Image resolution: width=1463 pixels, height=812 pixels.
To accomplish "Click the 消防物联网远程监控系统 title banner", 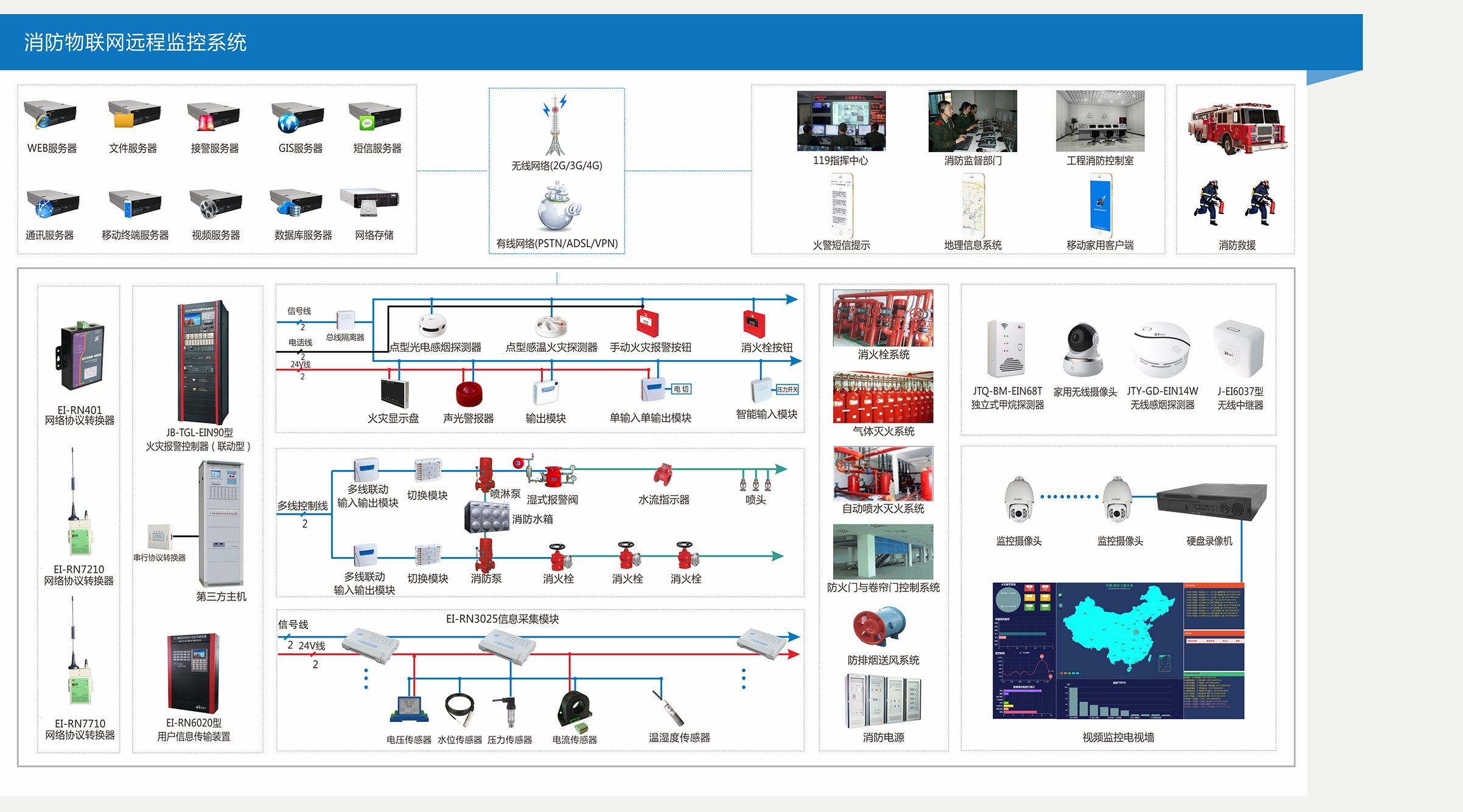I will [x=135, y=43].
